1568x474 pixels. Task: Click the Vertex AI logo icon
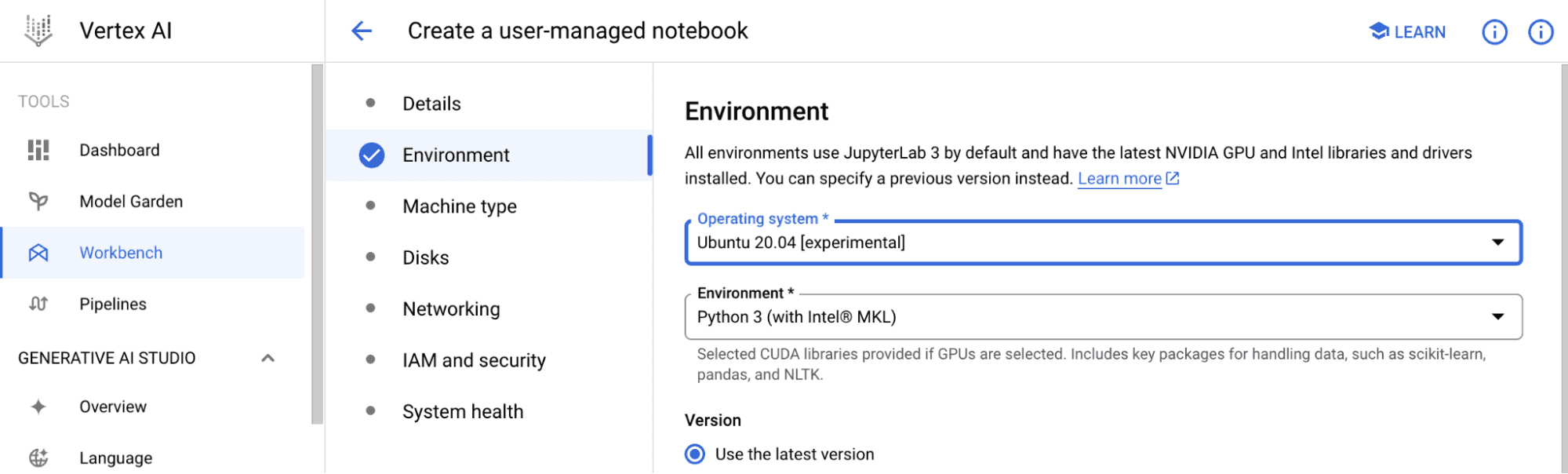38,31
